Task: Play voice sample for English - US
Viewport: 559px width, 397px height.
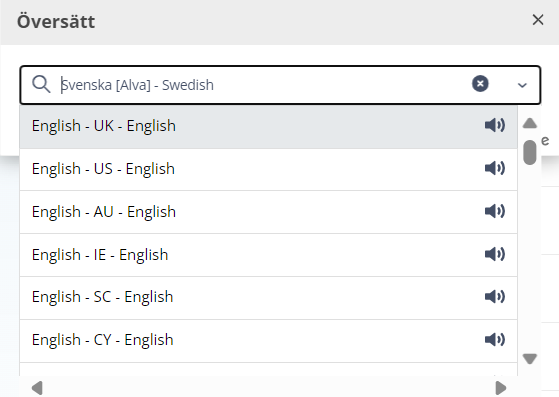Action: click(495, 168)
